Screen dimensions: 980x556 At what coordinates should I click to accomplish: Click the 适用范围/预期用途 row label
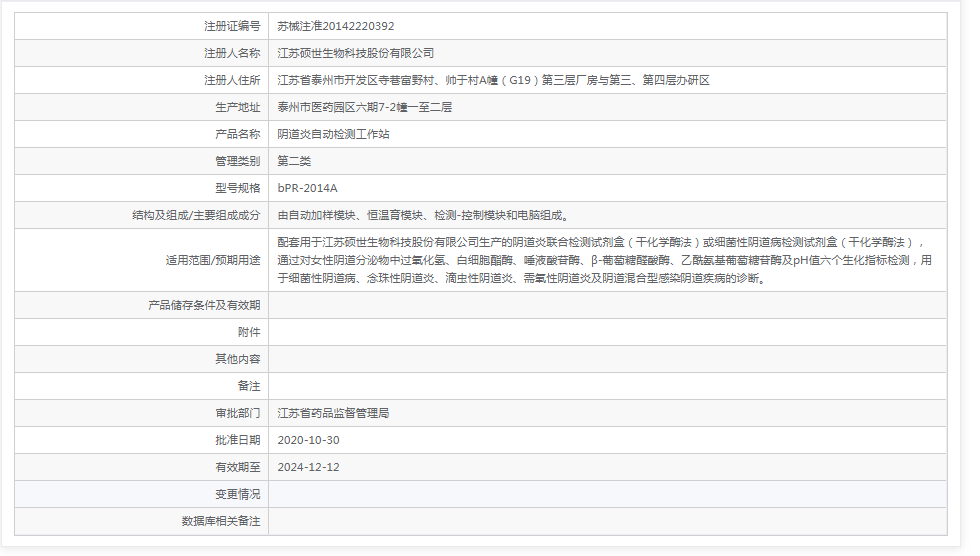[212, 260]
